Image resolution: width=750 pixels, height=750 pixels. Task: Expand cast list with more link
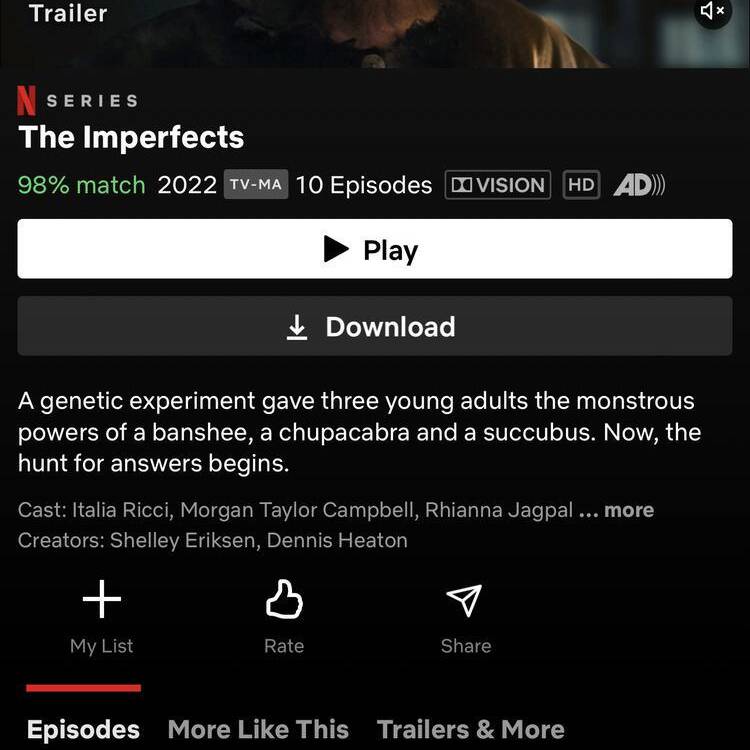tap(616, 510)
